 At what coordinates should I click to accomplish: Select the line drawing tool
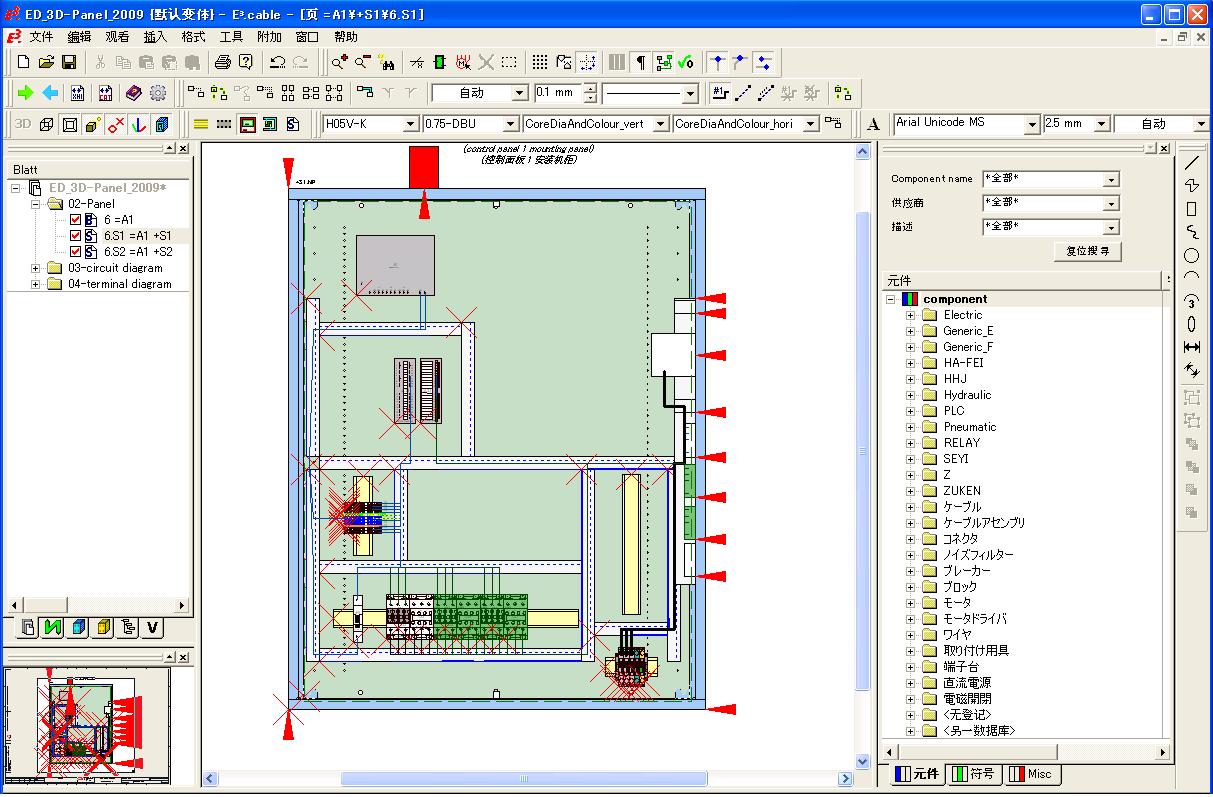pos(1191,162)
